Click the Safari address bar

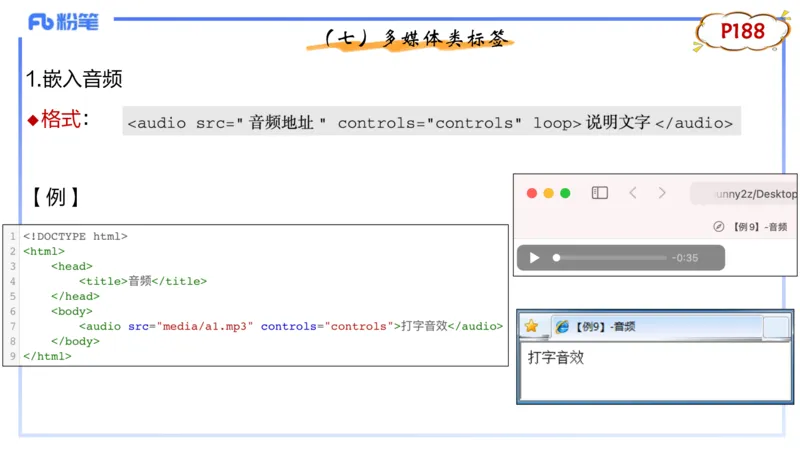(x=745, y=193)
